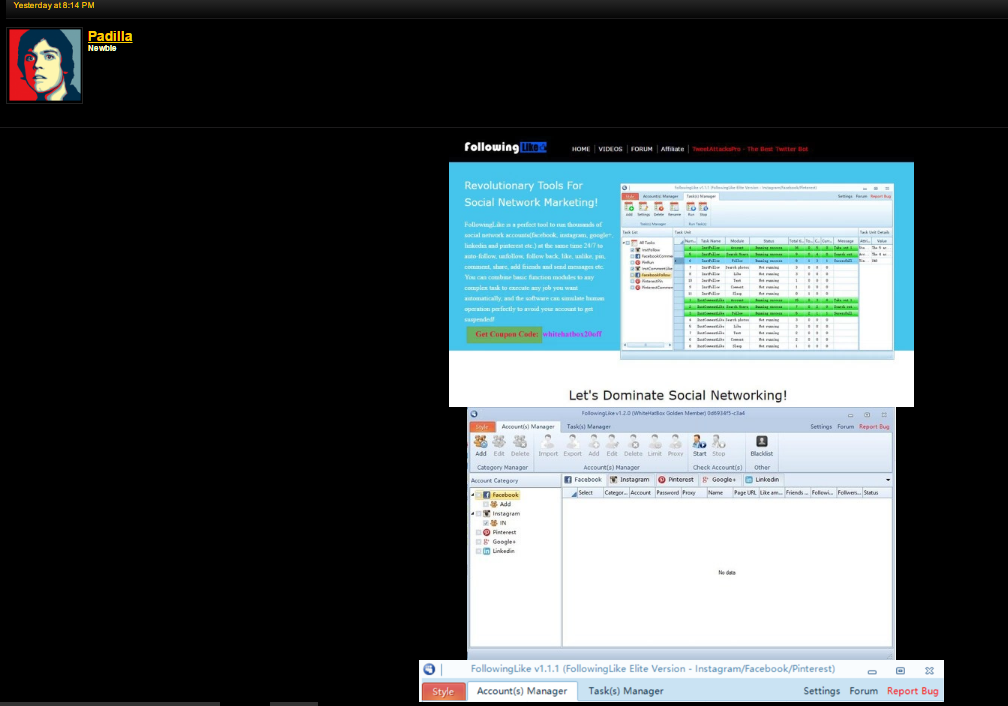Click the Proxy icon in ribbon

coord(675,442)
